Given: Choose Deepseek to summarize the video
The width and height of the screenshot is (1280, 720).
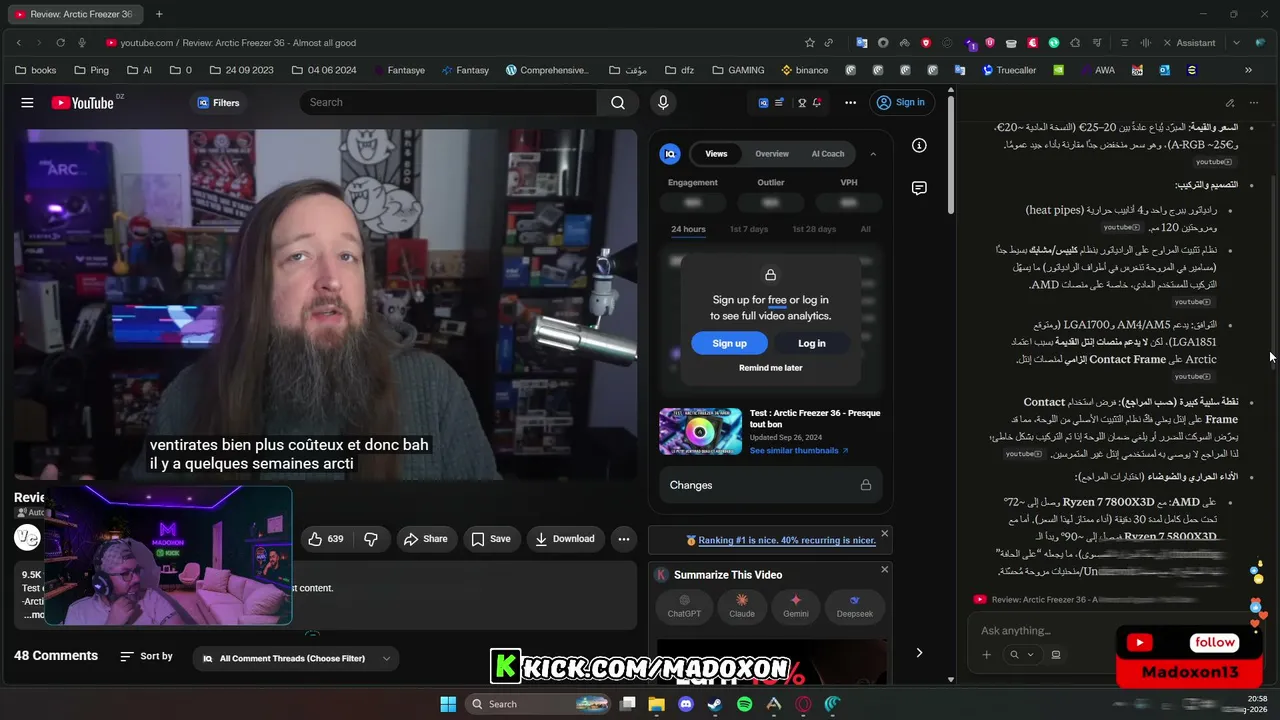Looking at the screenshot, I should coord(854,606).
